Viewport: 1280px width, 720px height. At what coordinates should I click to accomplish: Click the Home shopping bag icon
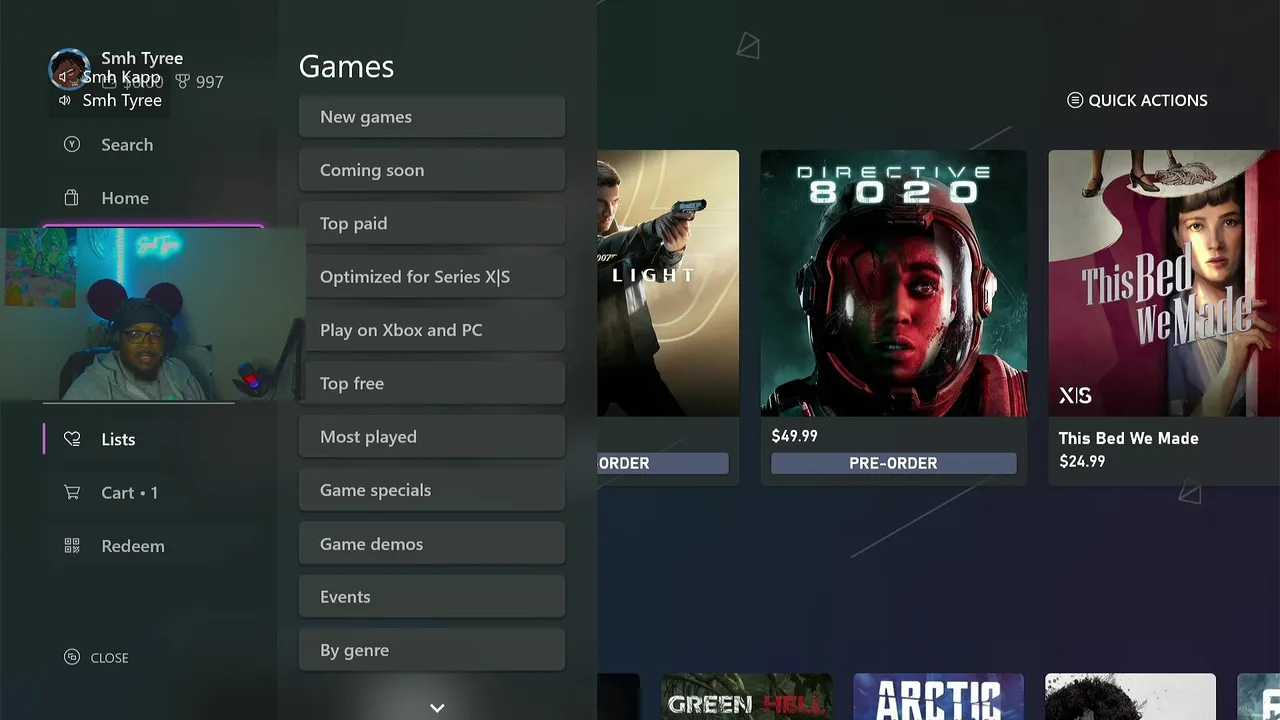[72, 197]
